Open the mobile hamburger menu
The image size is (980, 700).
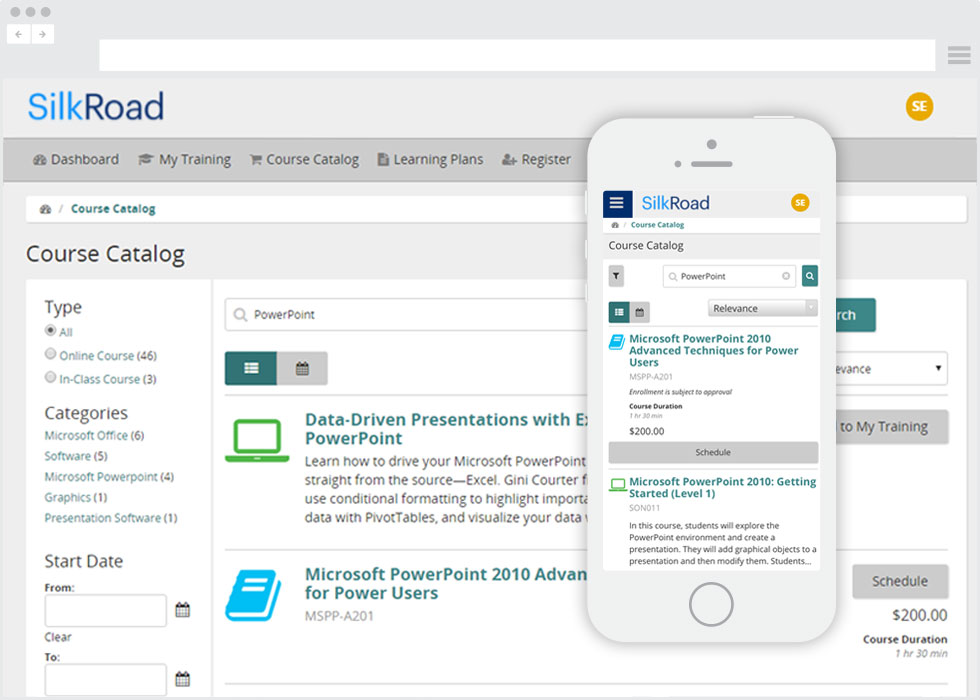pyautogui.click(x=617, y=203)
